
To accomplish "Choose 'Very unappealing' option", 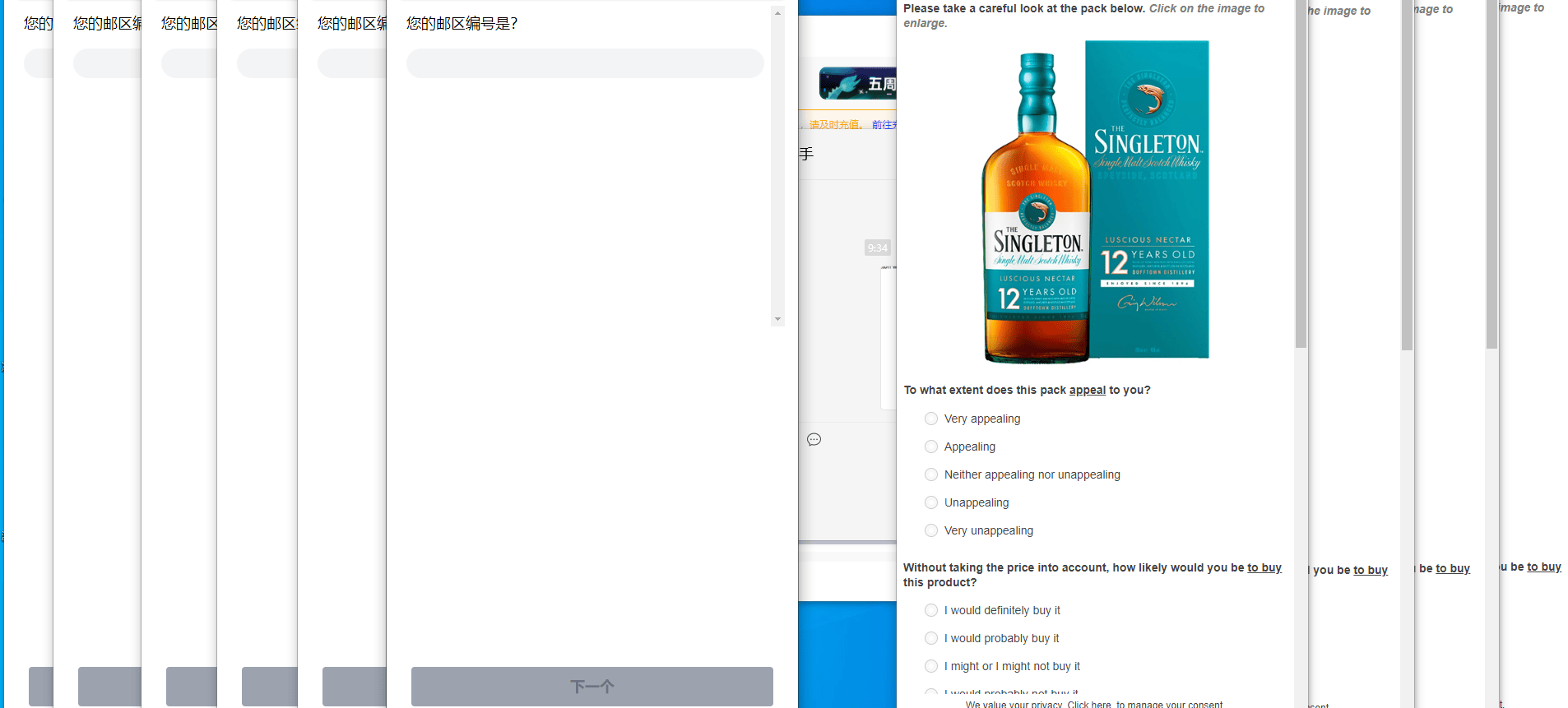I will click(x=931, y=530).
